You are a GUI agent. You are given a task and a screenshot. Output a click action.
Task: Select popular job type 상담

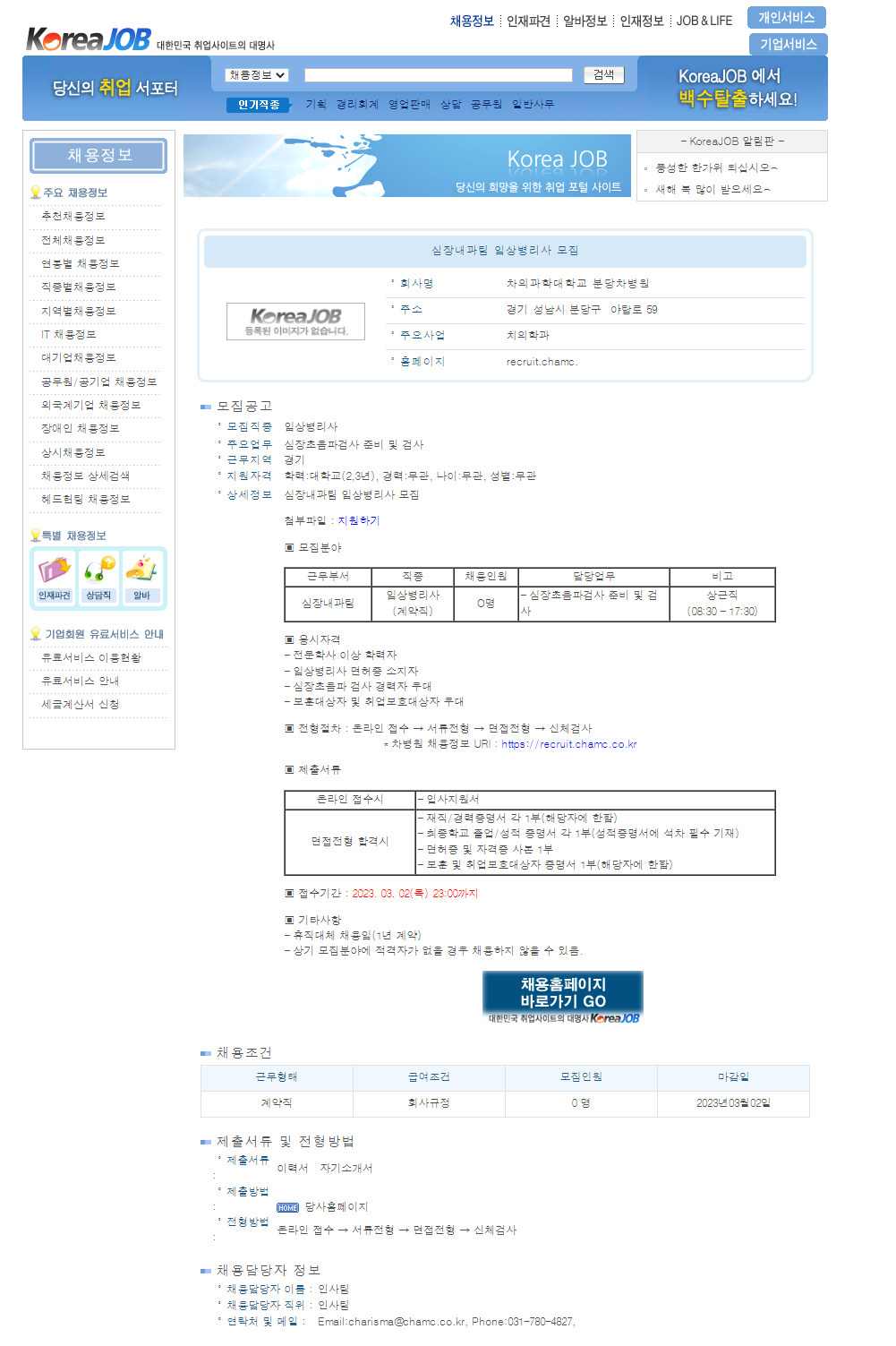tap(451, 105)
